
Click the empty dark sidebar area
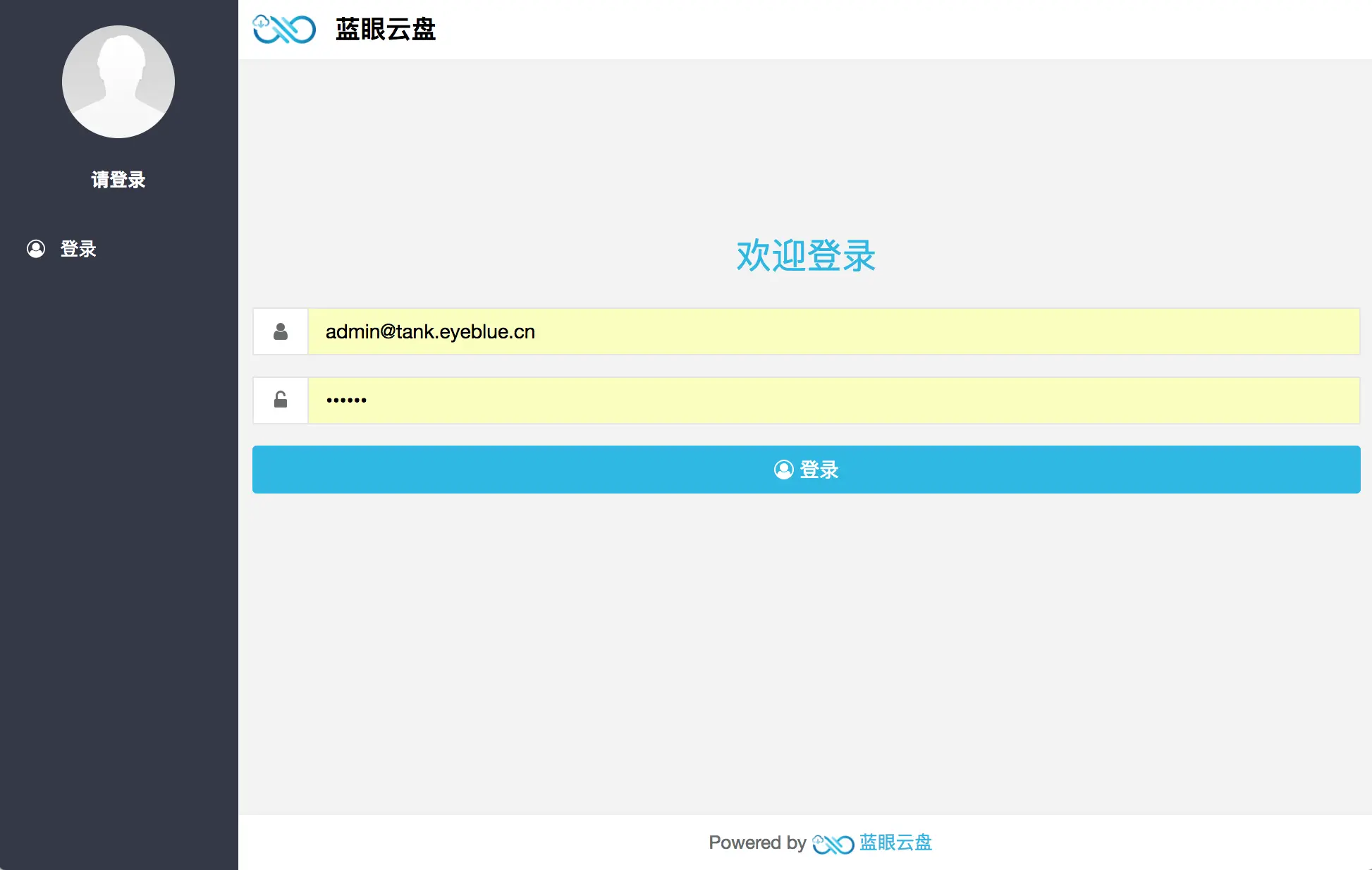tap(118, 564)
